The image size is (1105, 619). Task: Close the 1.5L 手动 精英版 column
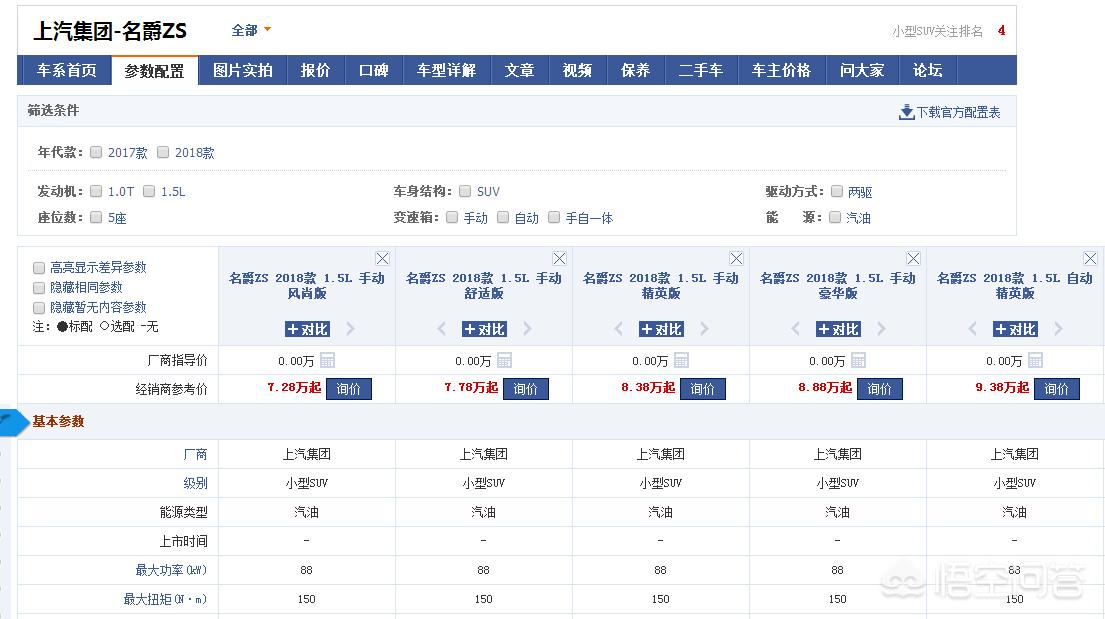click(x=736, y=258)
